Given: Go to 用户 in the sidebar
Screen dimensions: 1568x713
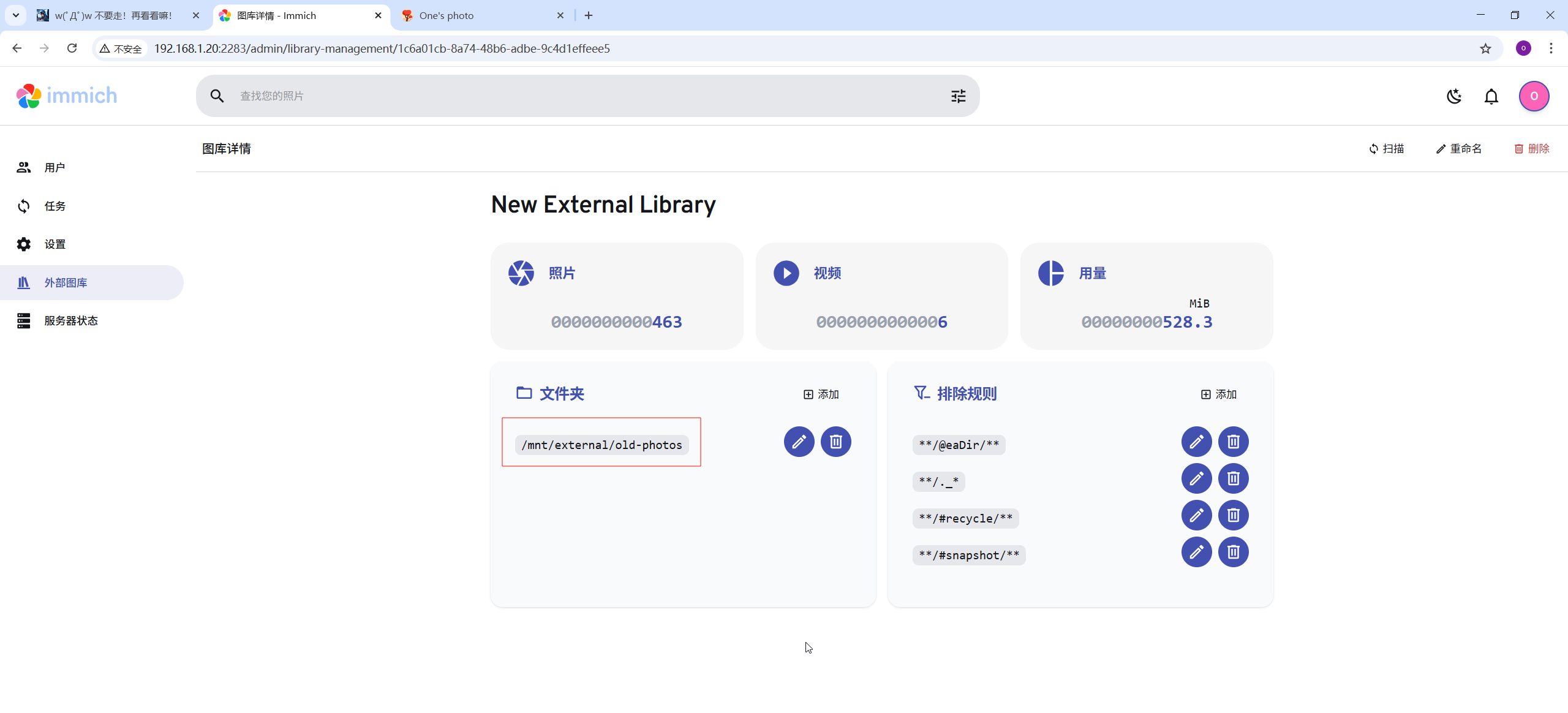Looking at the screenshot, I should (54, 167).
